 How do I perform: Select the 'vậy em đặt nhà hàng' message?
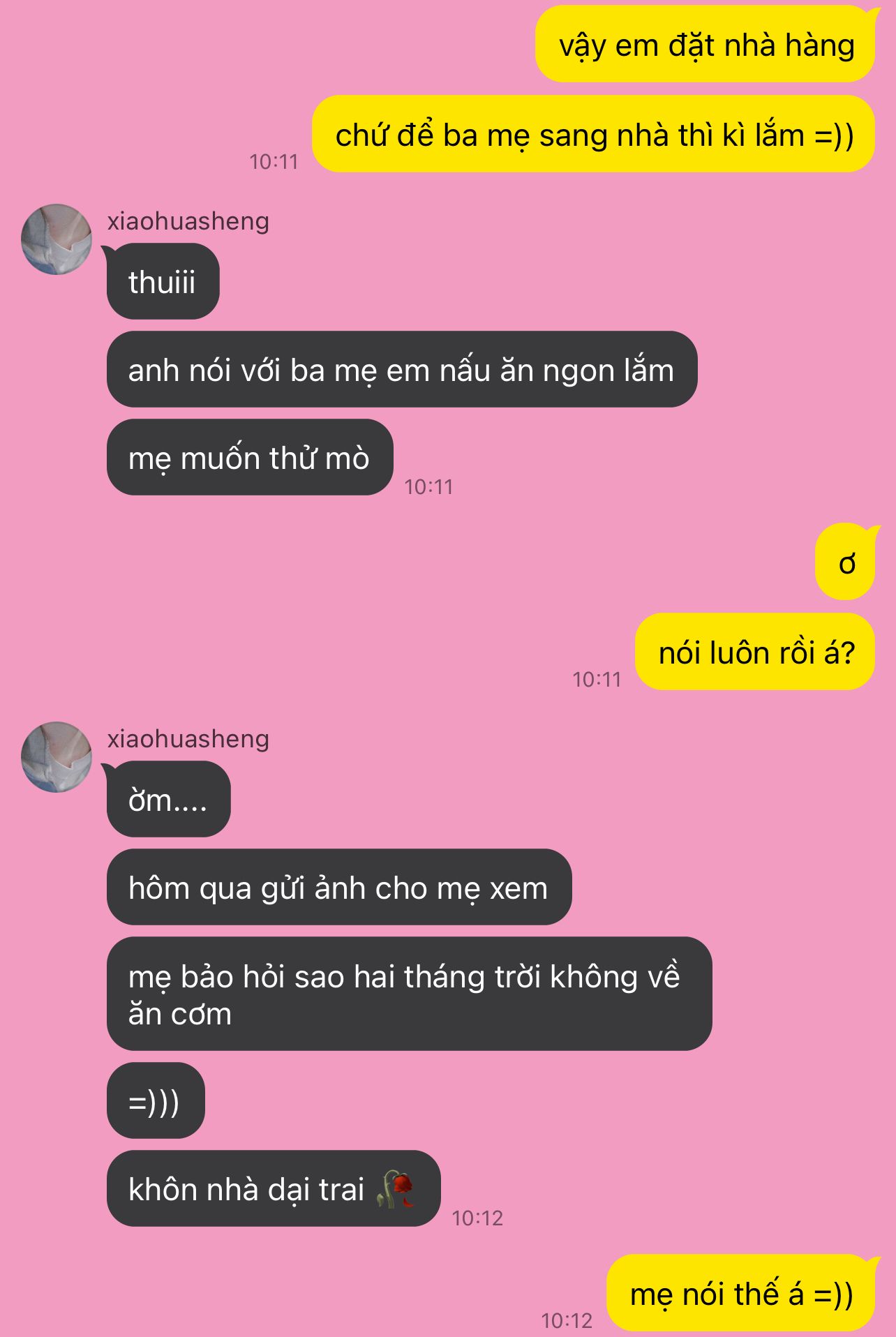tap(705, 45)
